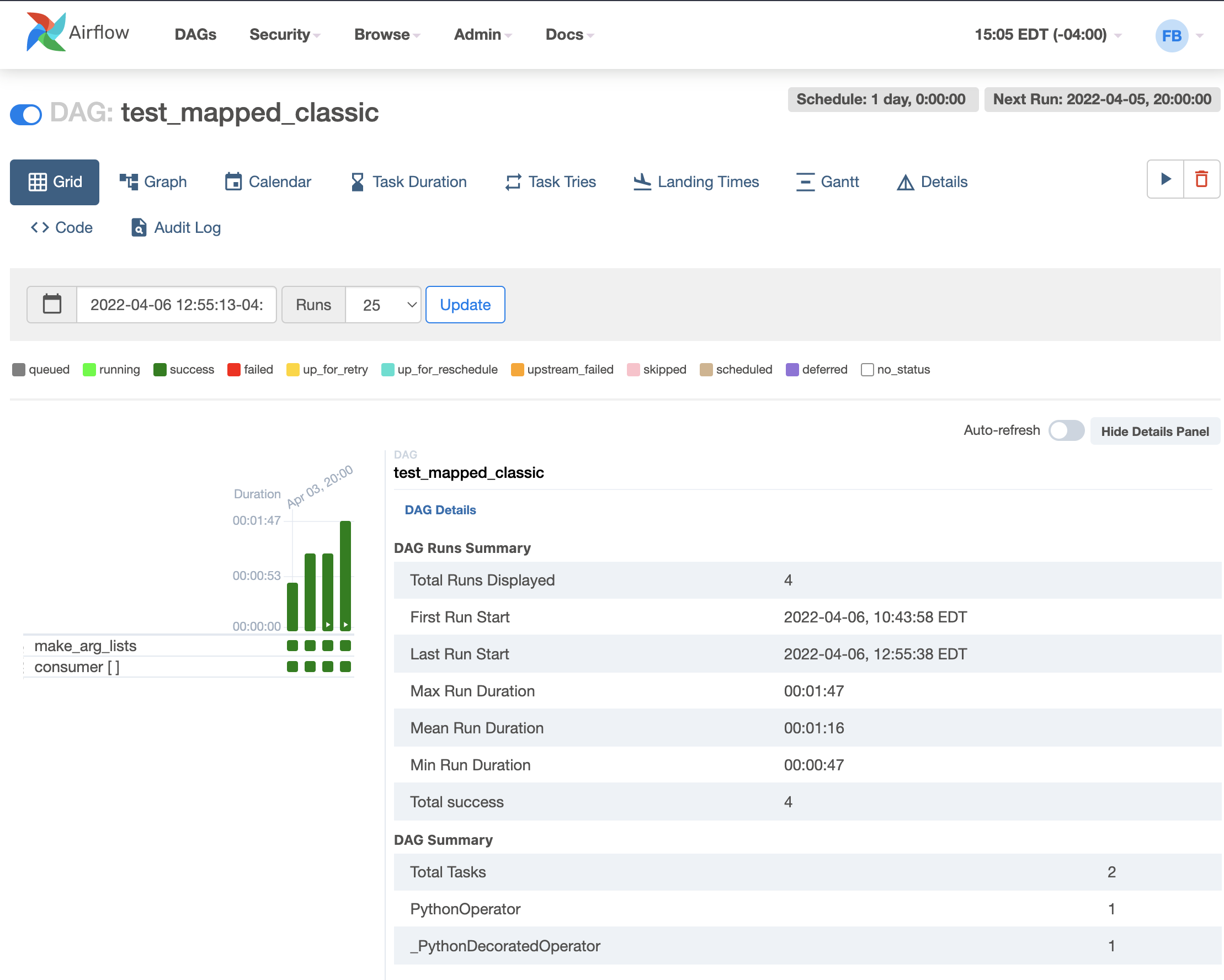Screen dimensions: 1224x980
Task: Open the Audit Log page
Action: point(176,228)
